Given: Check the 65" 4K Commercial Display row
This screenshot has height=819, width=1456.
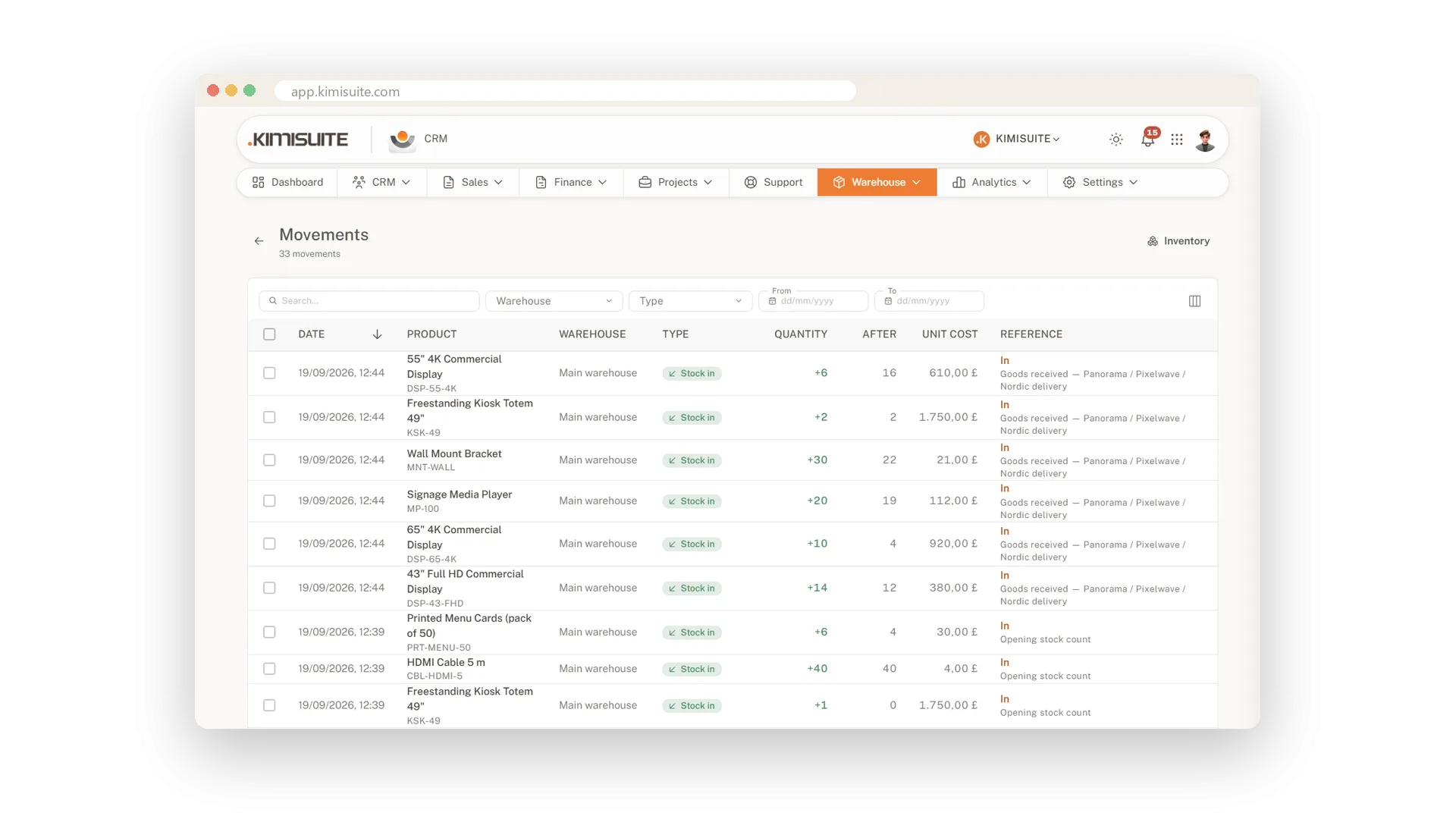Looking at the screenshot, I should click(x=269, y=544).
